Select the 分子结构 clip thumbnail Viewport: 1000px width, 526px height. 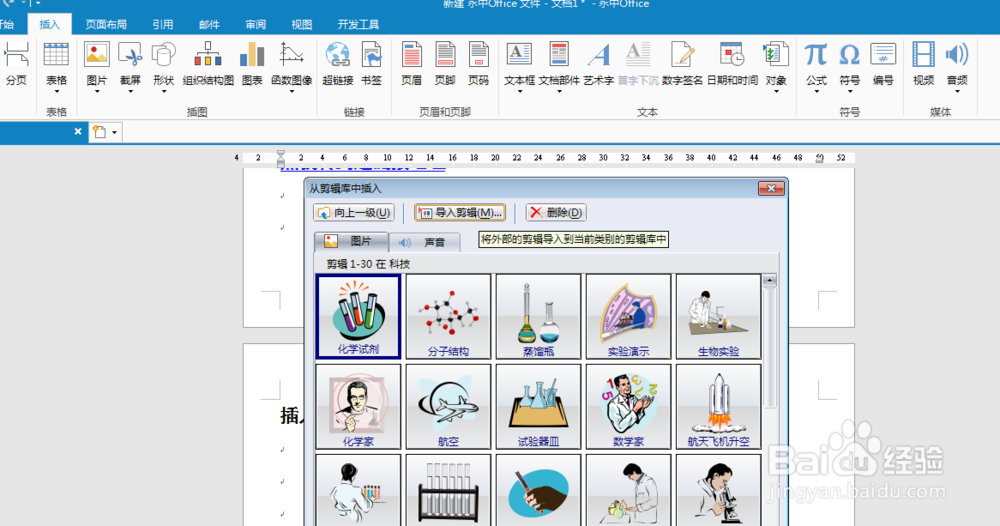click(x=448, y=316)
